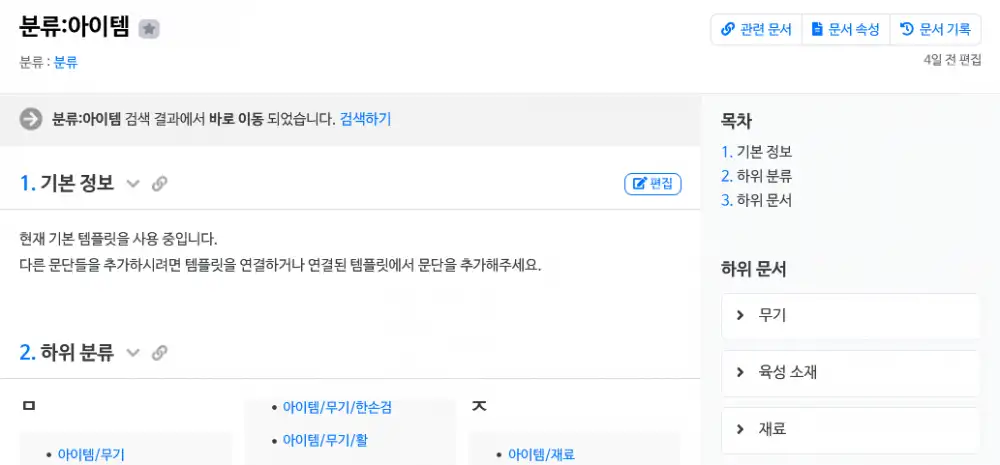Collapse the 하위 분류 section chevron

(133, 353)
